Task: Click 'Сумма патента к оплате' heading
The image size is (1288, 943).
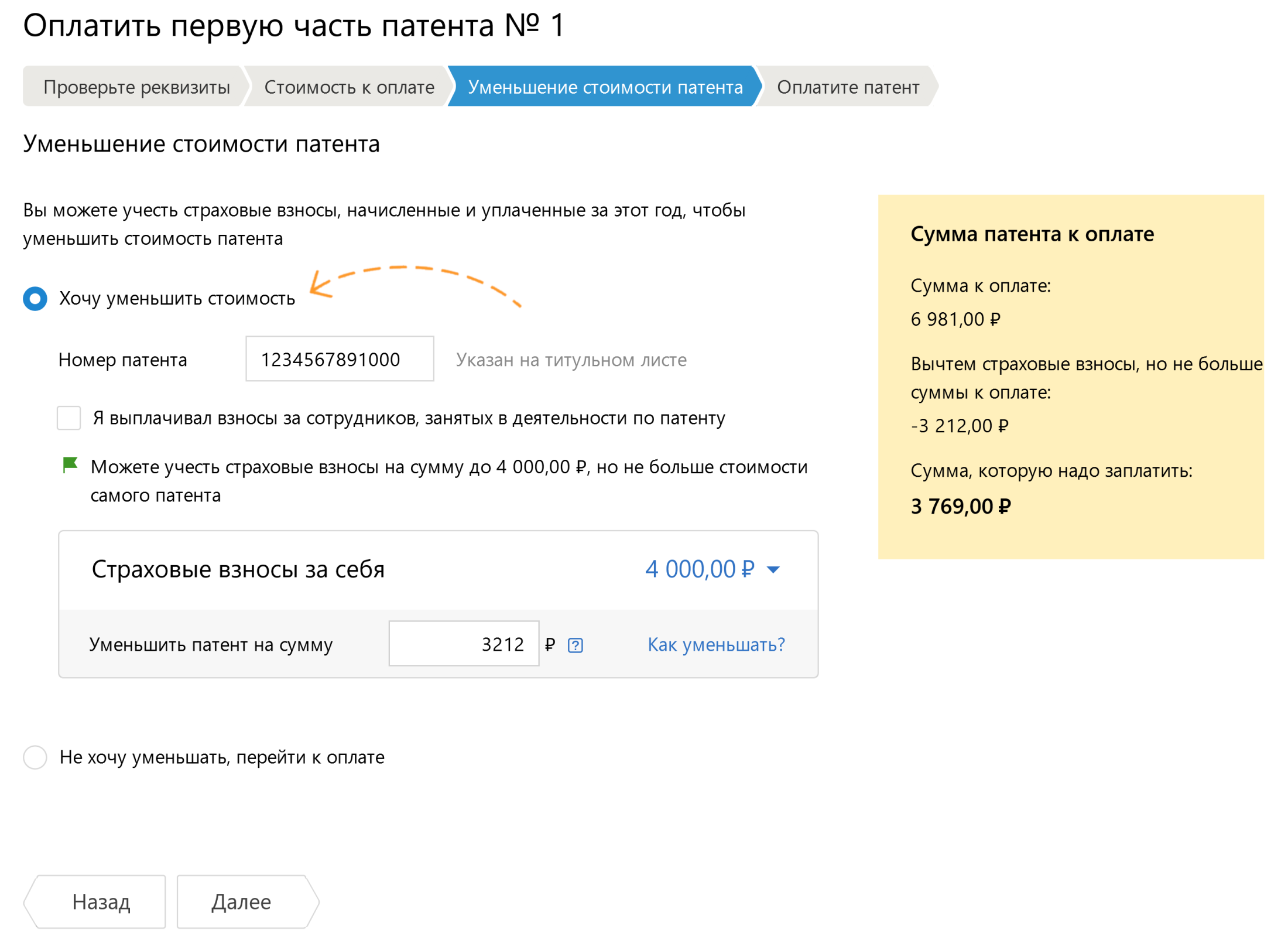Action: (1032, 234)
